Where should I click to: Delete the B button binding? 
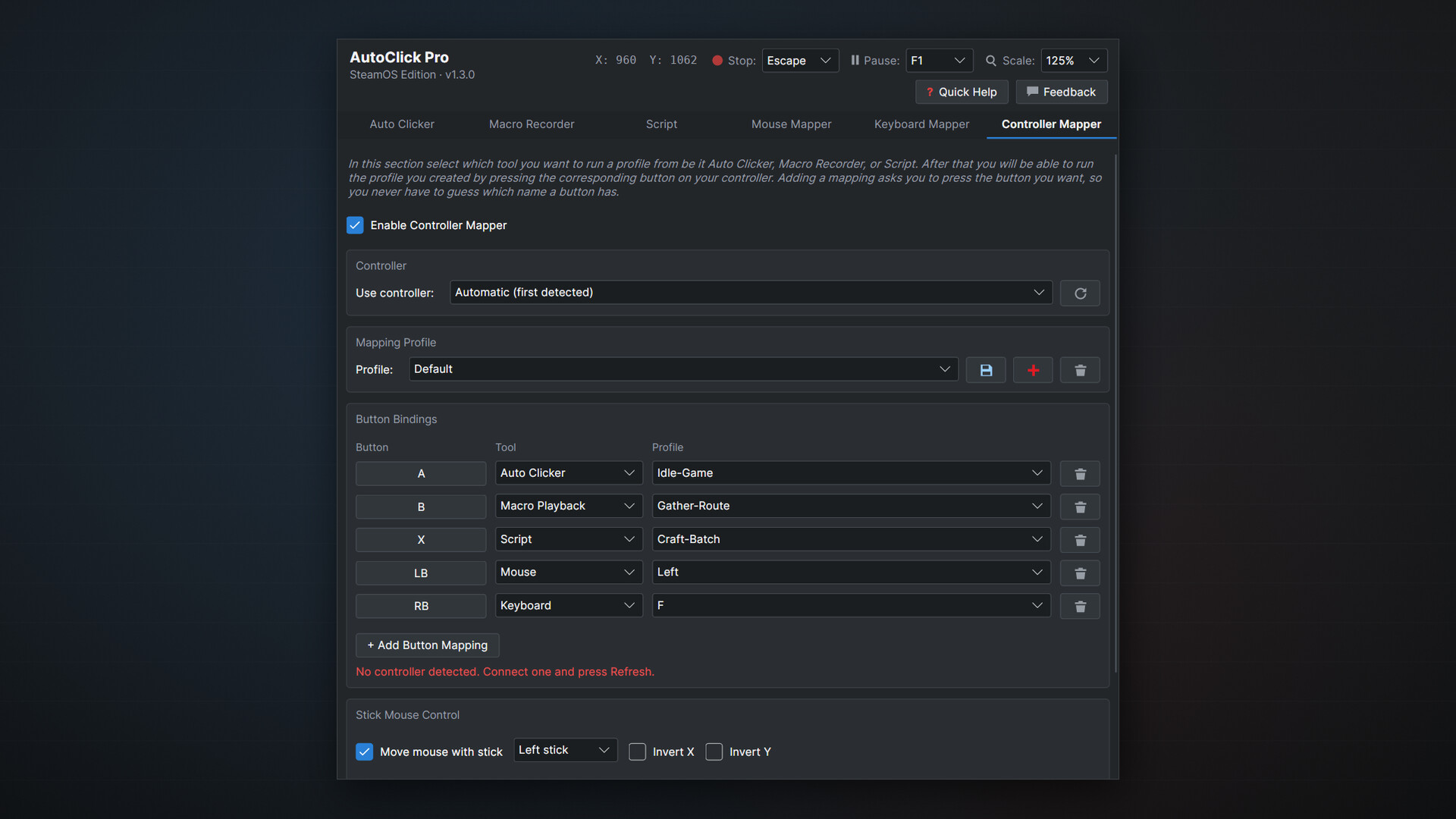point(1080,507)
